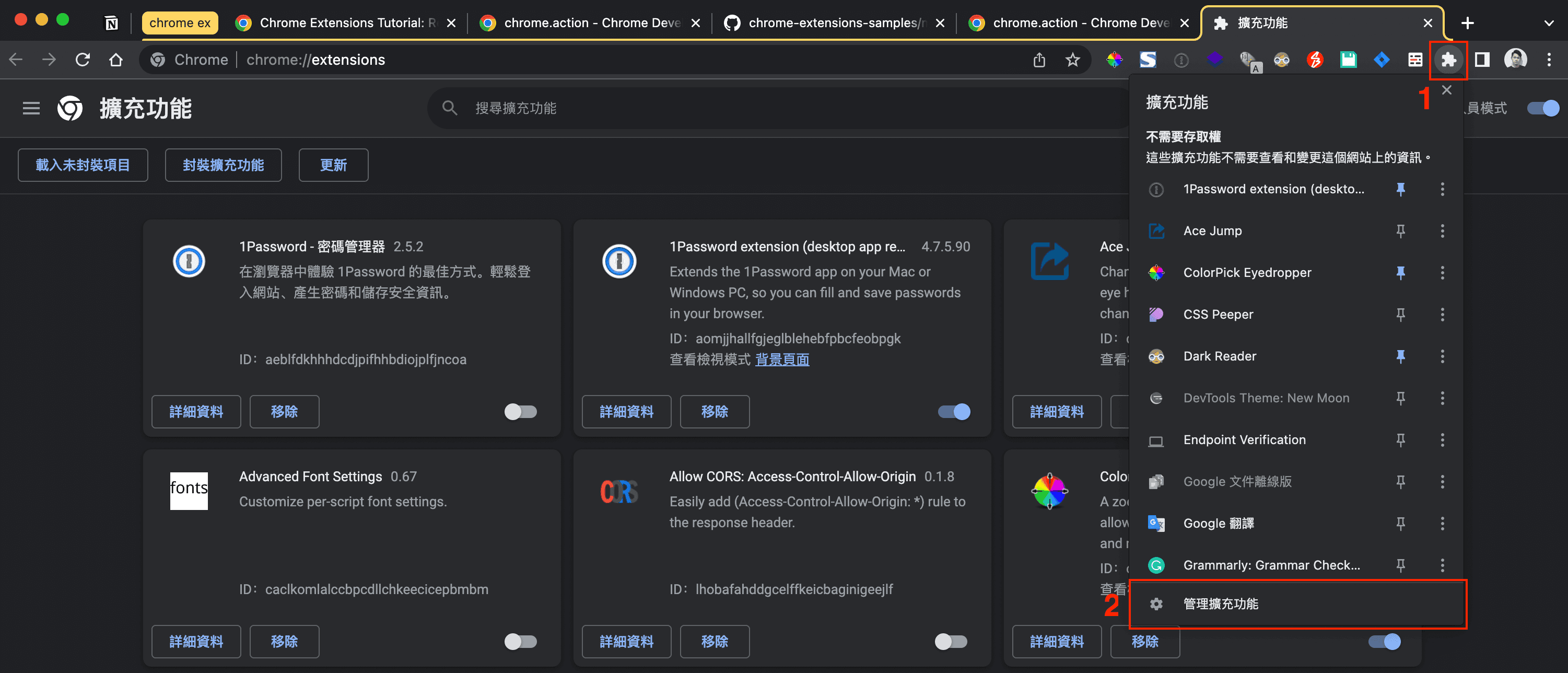The height and width of the screenshot is (673, 1568).
Task: Click 載入未封裝項目 button
Action: [x=83, y=165]
